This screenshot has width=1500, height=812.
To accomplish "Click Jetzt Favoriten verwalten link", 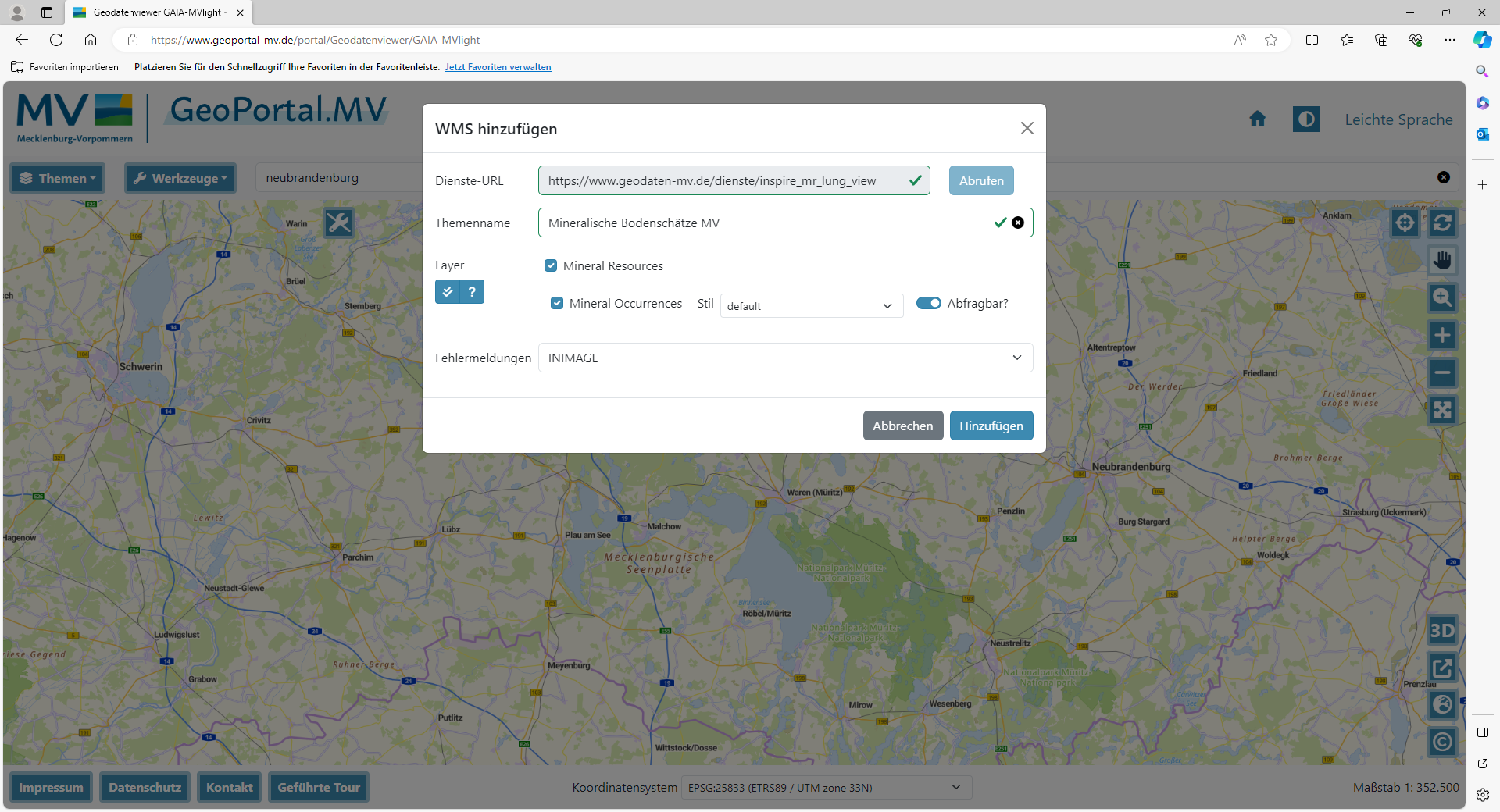I will 498,67.
